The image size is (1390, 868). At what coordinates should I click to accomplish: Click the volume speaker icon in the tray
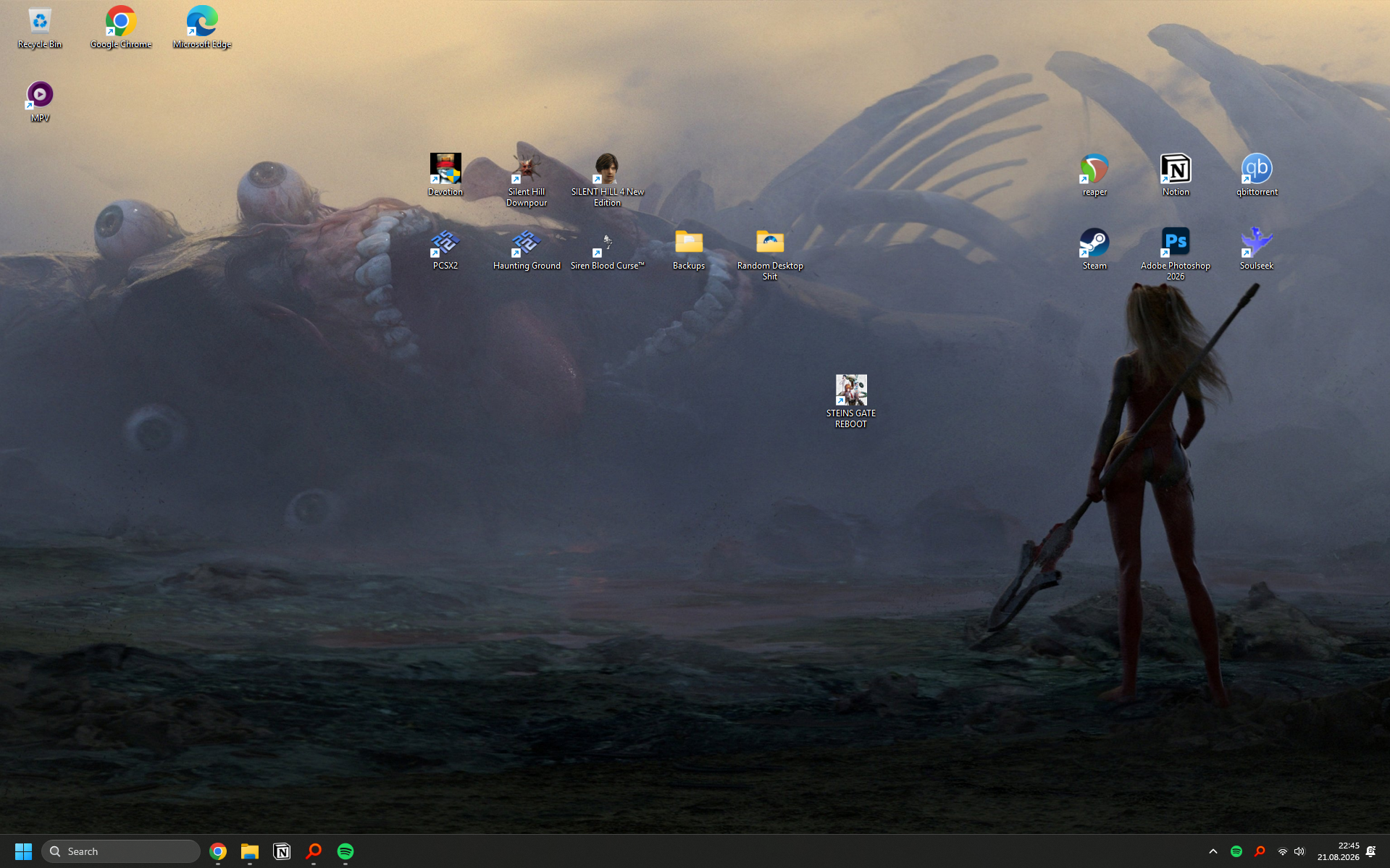[1299, 851]
